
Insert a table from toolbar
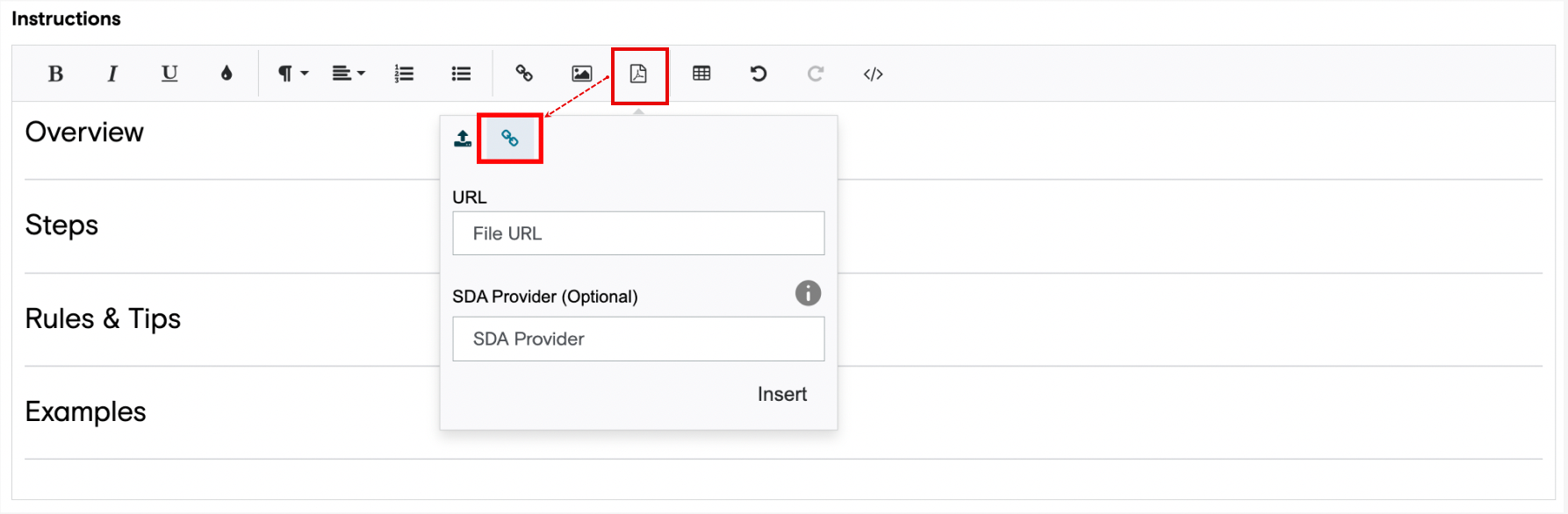coord(701,74)
